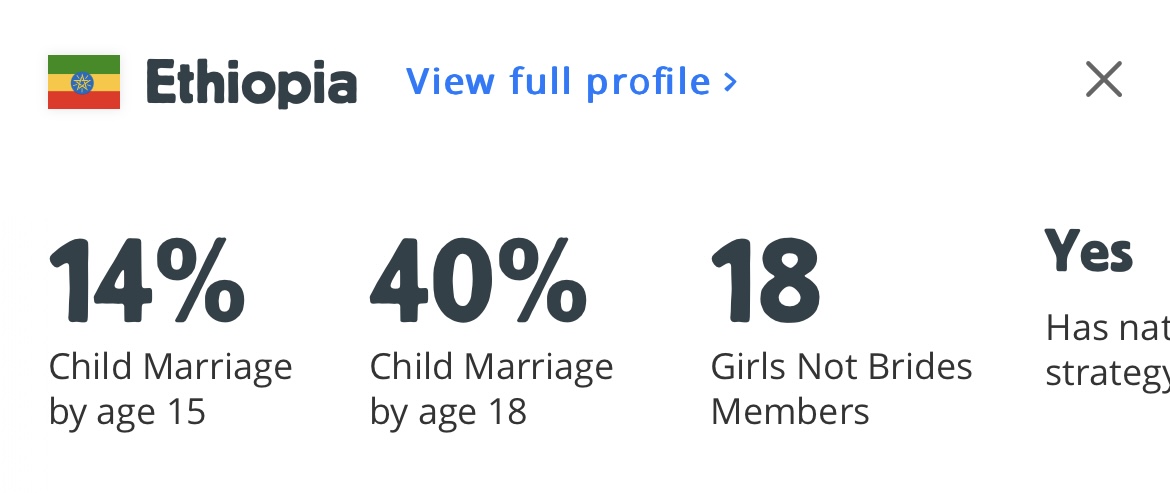The width and height of the screenshot is (1170, 493).
Task: Click the percent sign in 40%
Action: (x=541, y=279)
